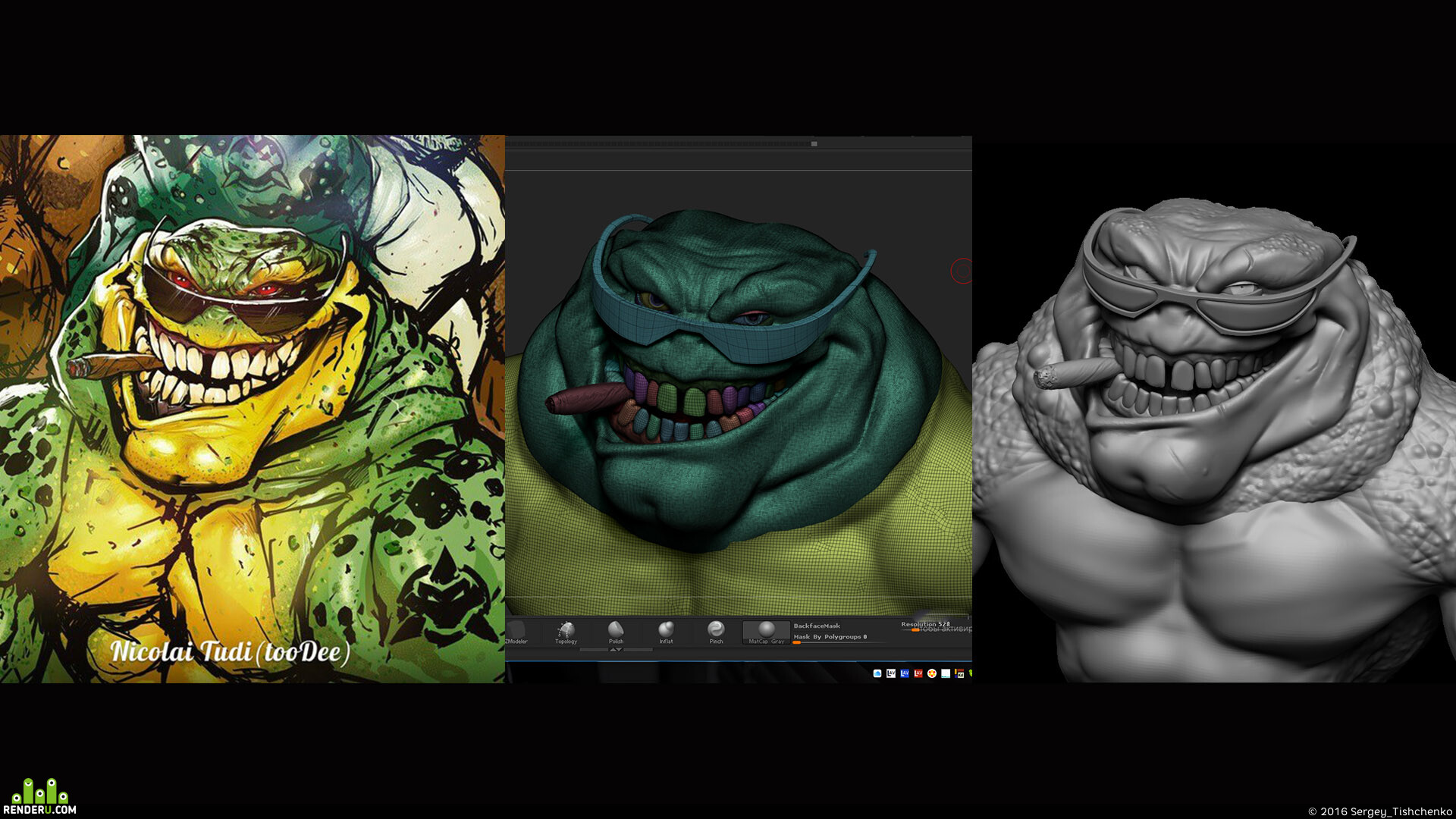Select the ZModeler brush
Screen dimensions: 1456x819
pyautogui.click(x=516, y=631)
